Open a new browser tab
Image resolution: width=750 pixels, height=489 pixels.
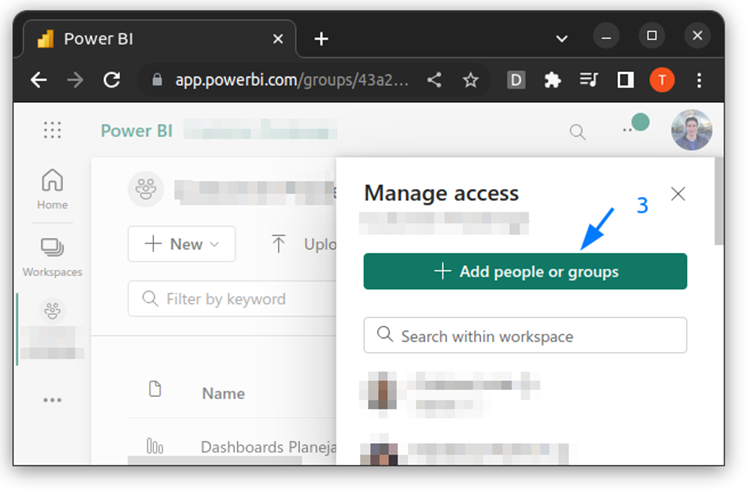[x=321, y=39]
